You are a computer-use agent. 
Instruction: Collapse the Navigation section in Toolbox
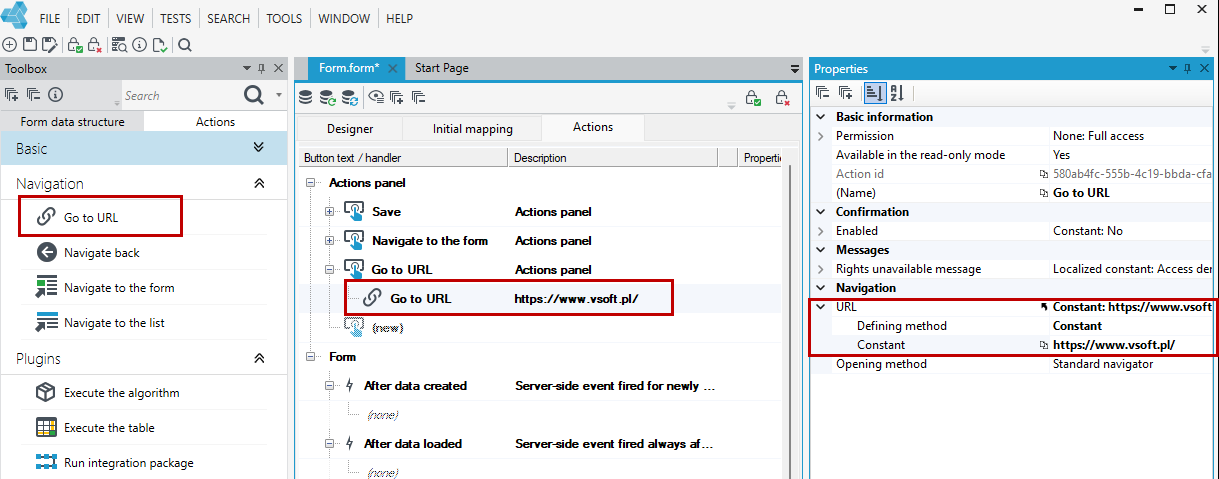(x=259, y=183)
